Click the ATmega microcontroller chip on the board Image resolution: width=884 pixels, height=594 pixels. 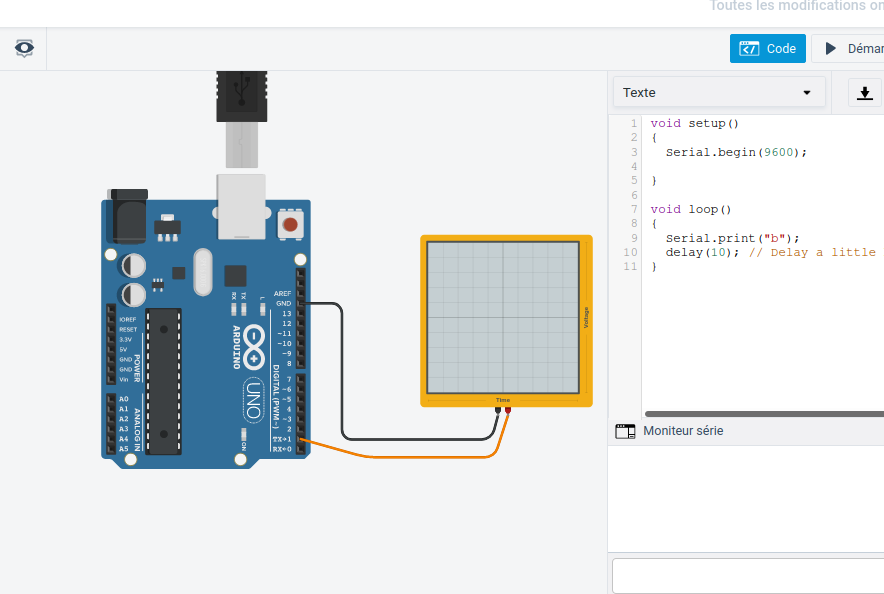(x=164, y=380)
